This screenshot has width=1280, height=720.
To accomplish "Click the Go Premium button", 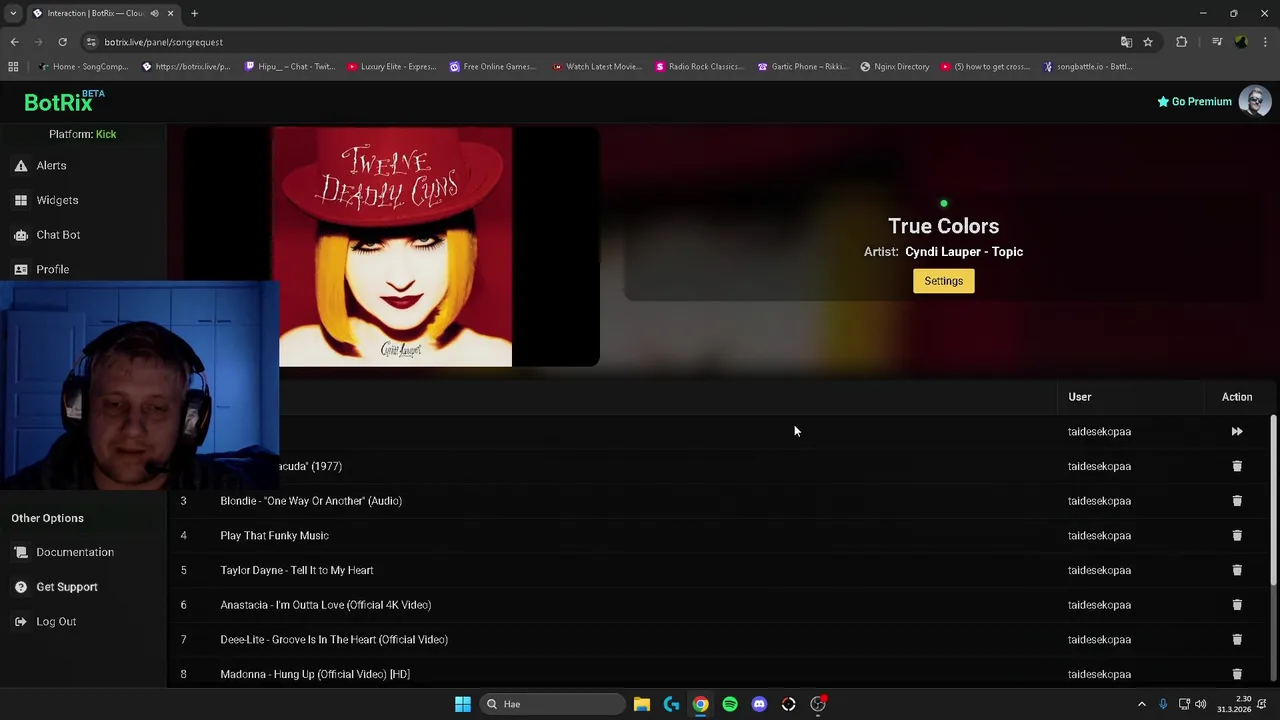I will pyautogui.click(x=1194, y=102).
